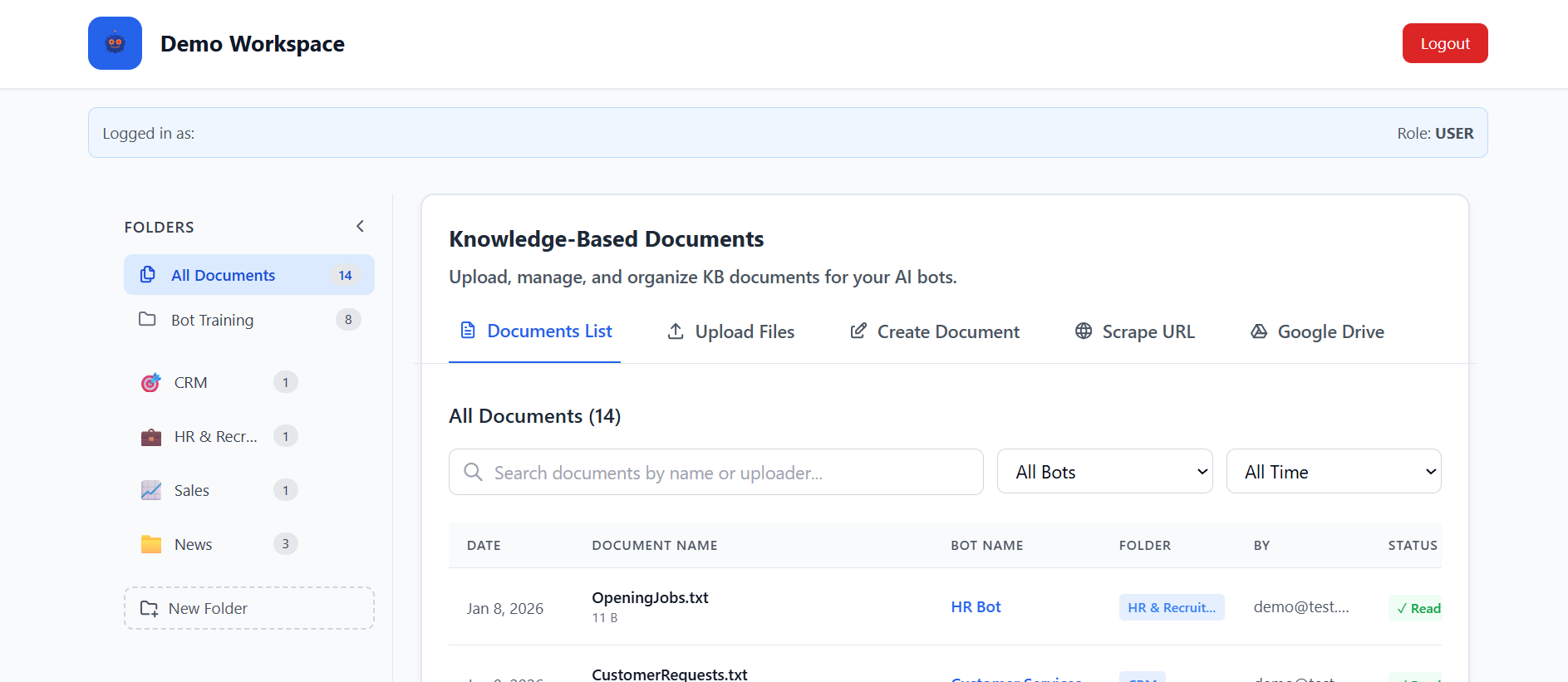Click the demo@test... uploader for OpeningJobs.txt
Viewport: 1568px width, 682px height.
coord(1301,607)
